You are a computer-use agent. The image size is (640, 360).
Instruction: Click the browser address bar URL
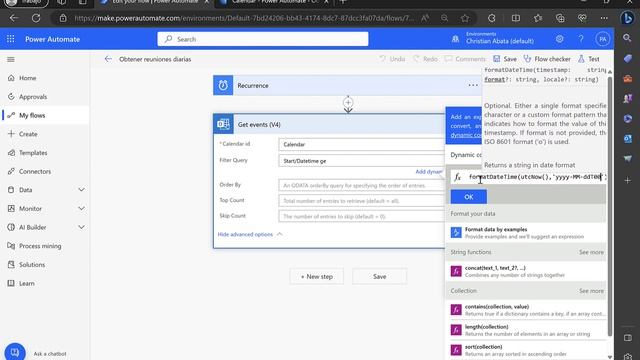click(x=244, y=18)
